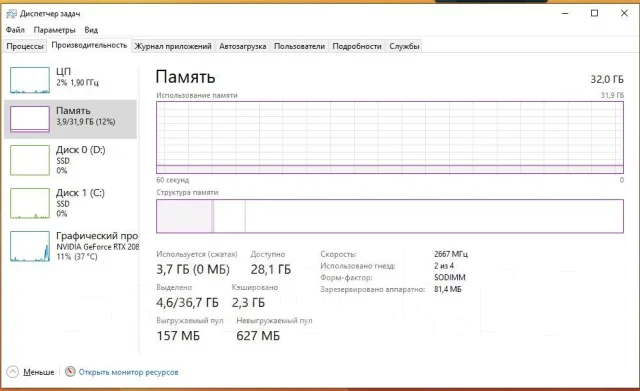The height and width of the screenshot is (391, 640).
Task: Click the slots value 2 из 4
Action: (x=444, y=266)
